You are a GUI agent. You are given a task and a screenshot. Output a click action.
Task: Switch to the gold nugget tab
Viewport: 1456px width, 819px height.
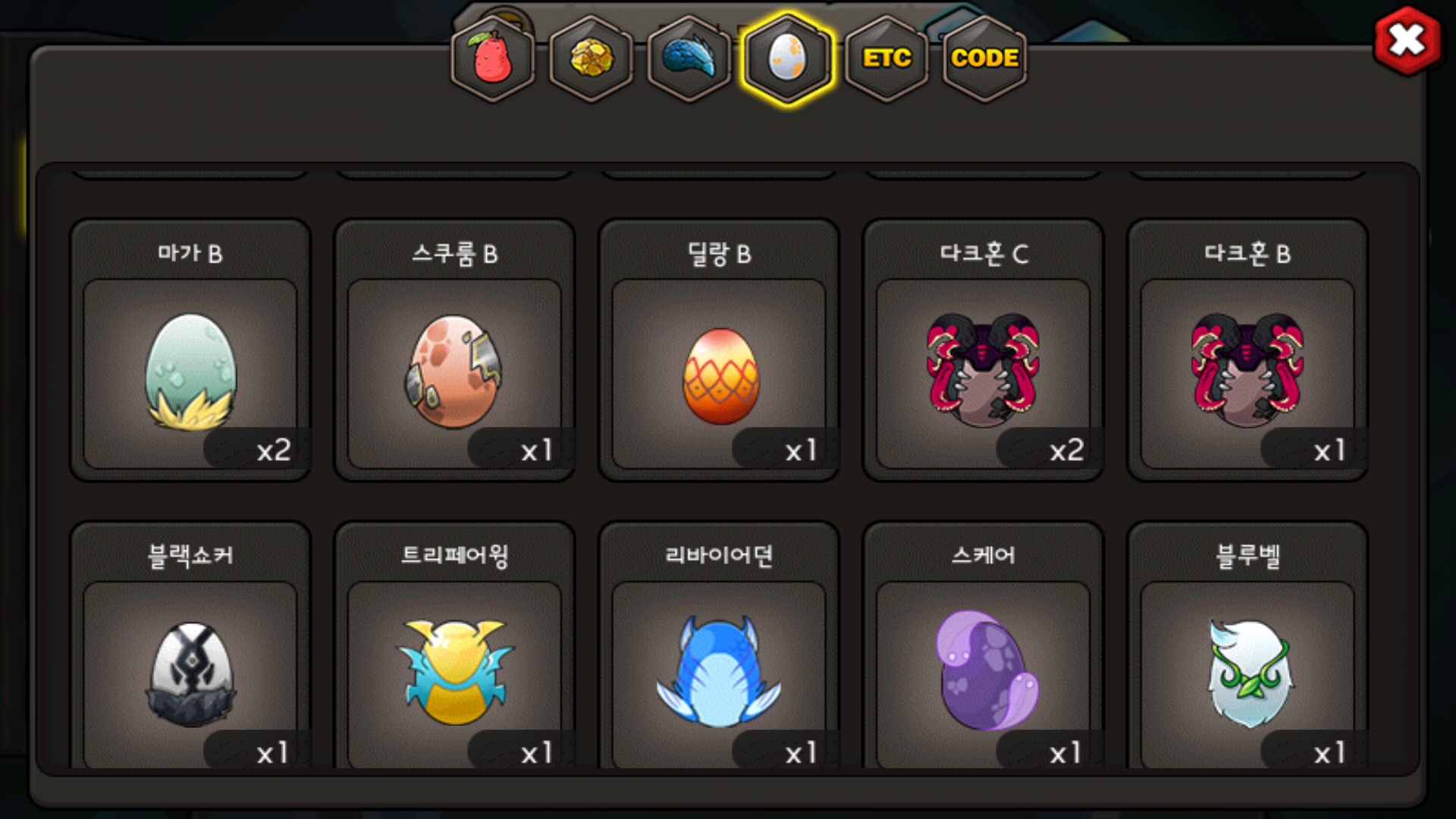point(591,58)
